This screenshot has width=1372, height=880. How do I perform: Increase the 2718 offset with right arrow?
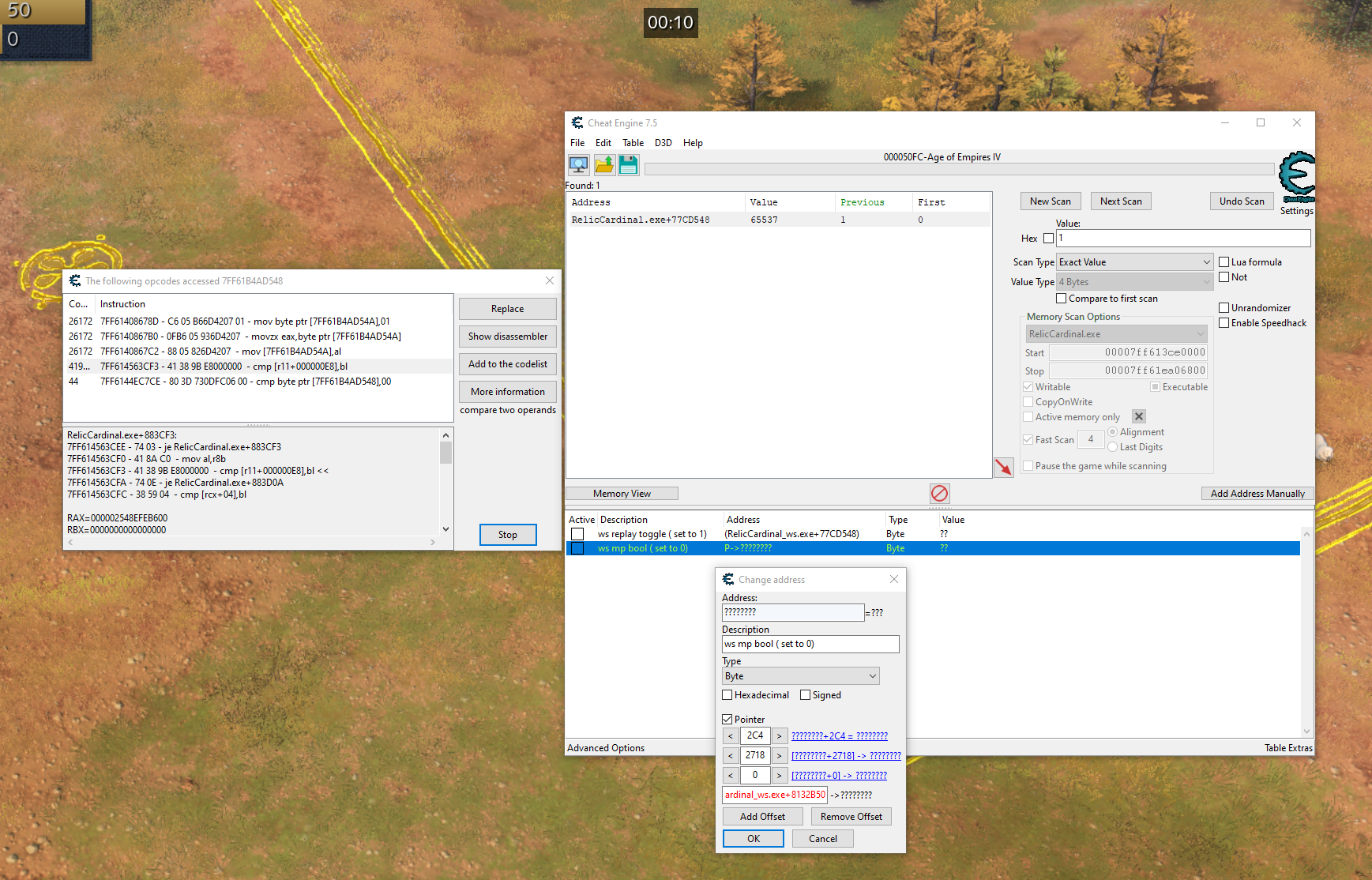click(x=780, y=756)
